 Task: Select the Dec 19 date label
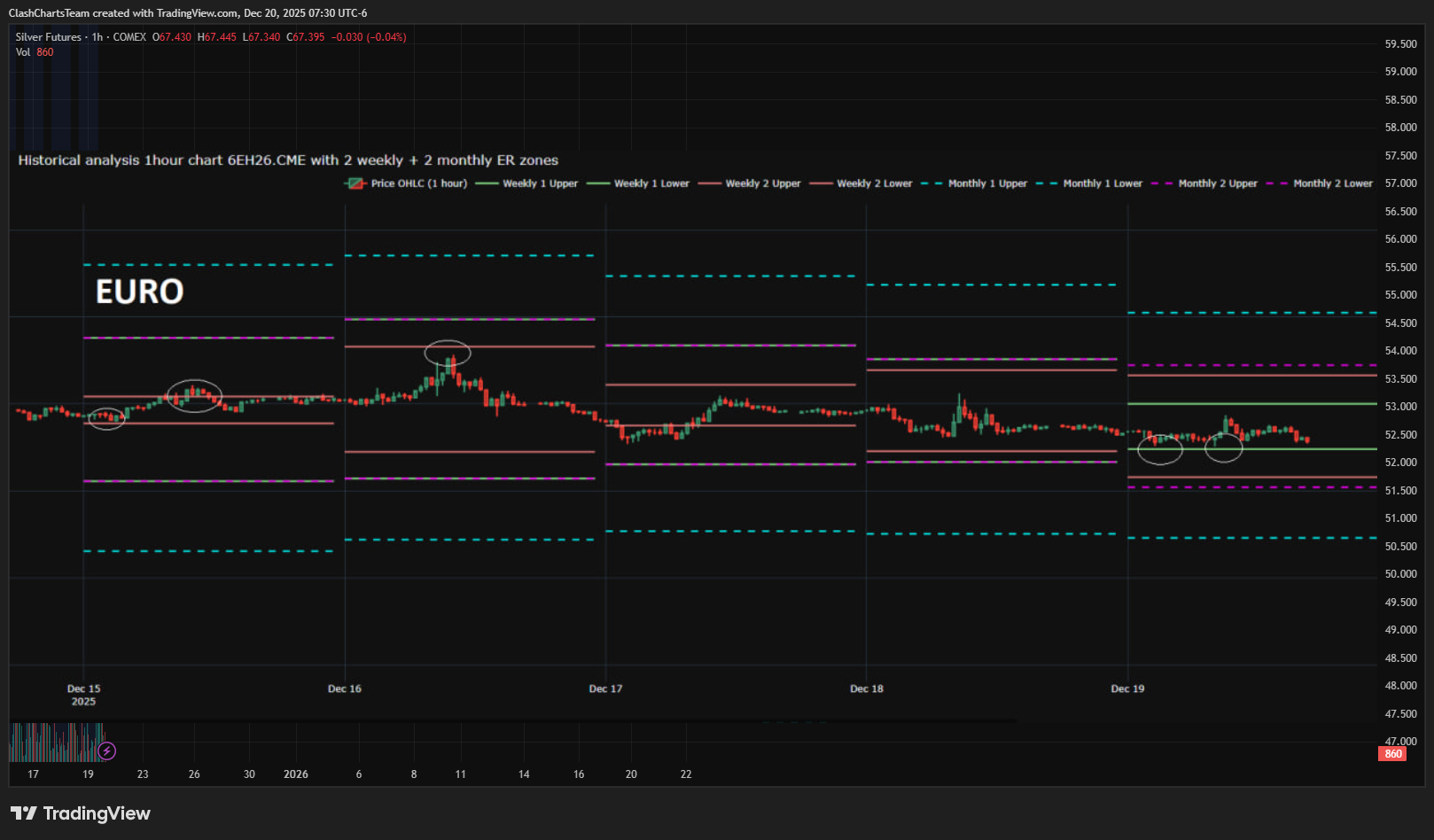tap(1127, 688)
